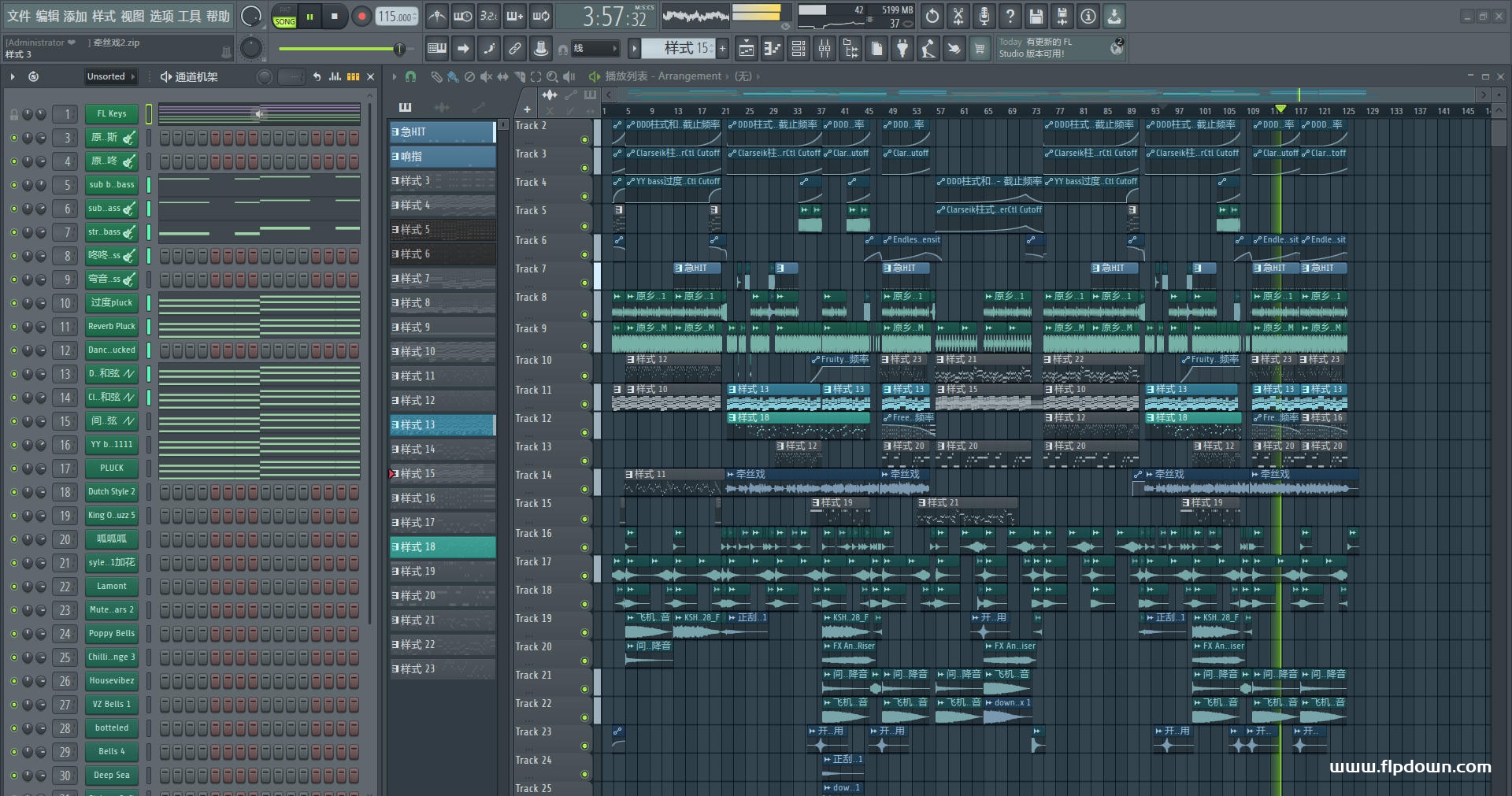Screen dimensions: 1512x796
Task: Click the record button
Action: coord(361,16)
